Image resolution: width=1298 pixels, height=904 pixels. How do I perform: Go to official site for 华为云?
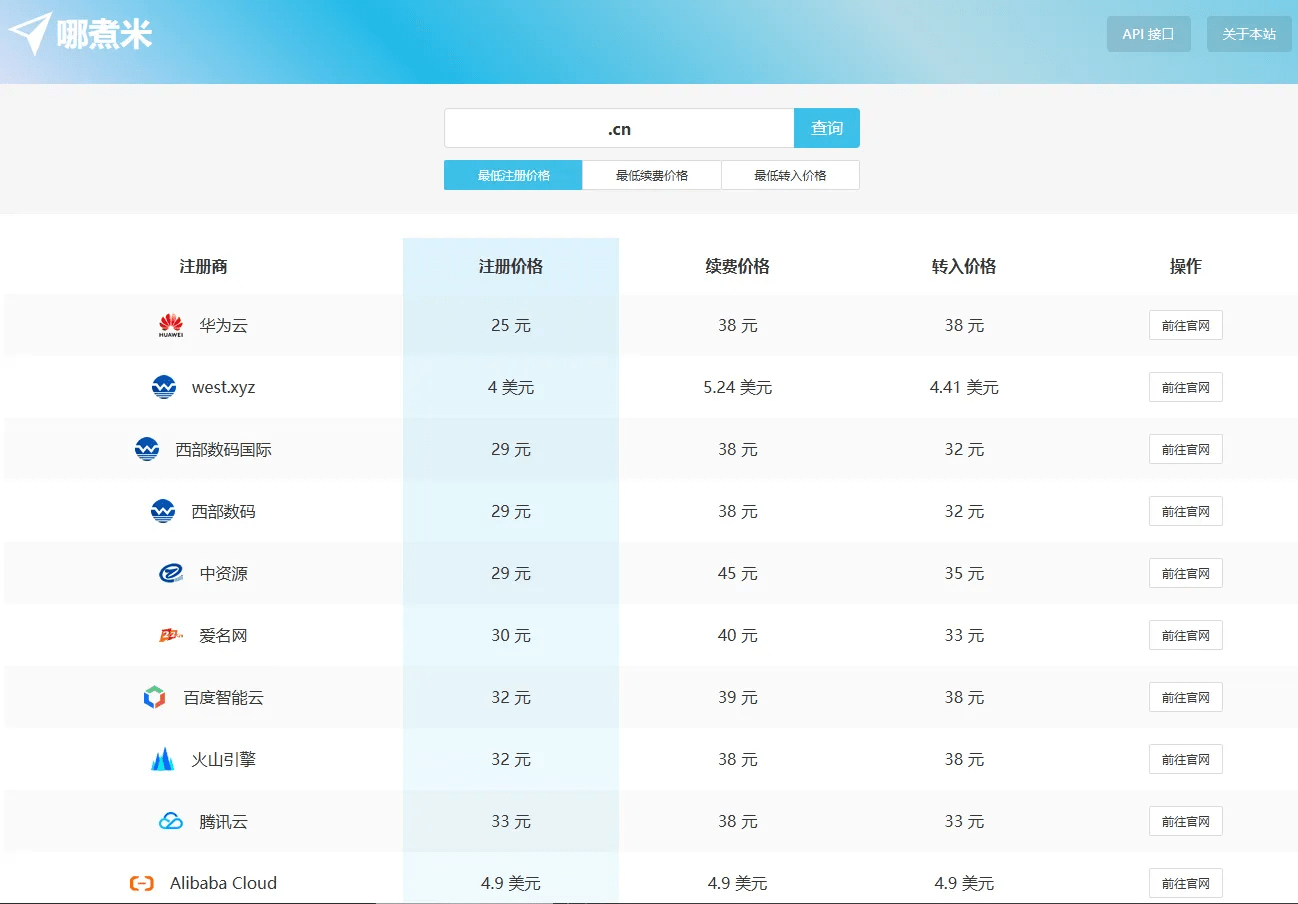coord(1185,326)
